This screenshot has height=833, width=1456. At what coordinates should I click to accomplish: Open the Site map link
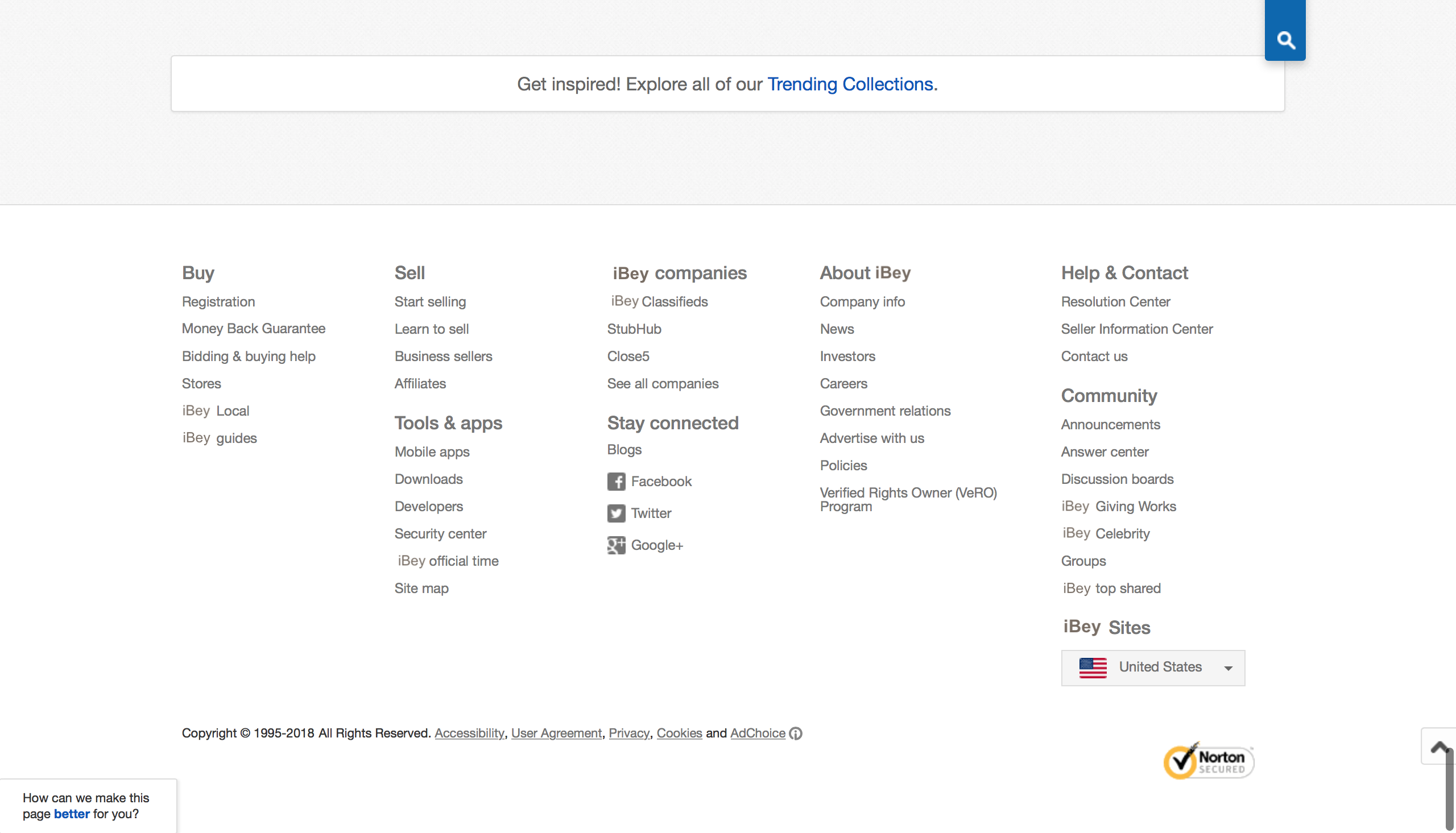[x=421, y=588]
